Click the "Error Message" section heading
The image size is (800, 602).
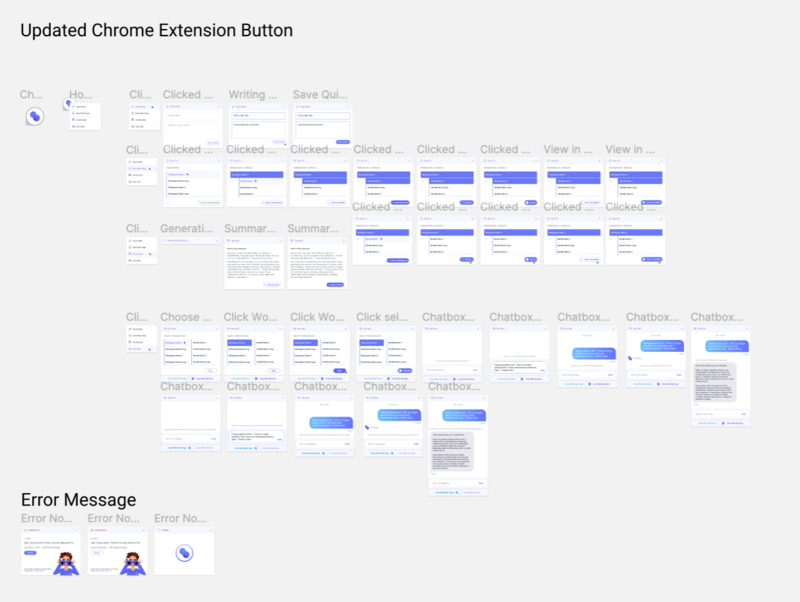tap(78, 500)
